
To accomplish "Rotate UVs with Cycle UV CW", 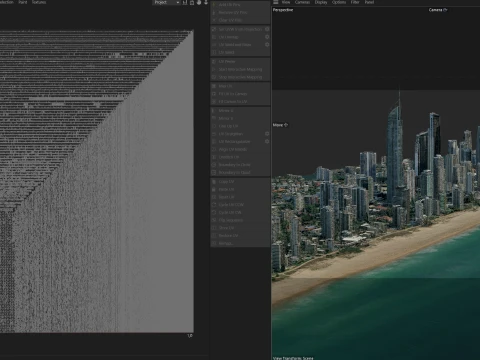I will click(x=240, y=212).
